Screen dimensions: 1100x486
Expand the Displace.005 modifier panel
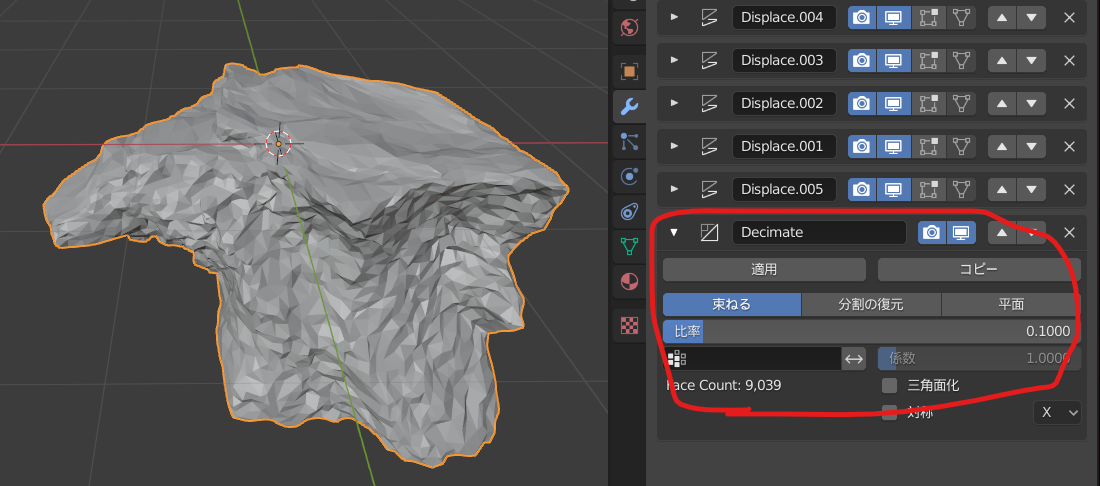pos(674,189)
